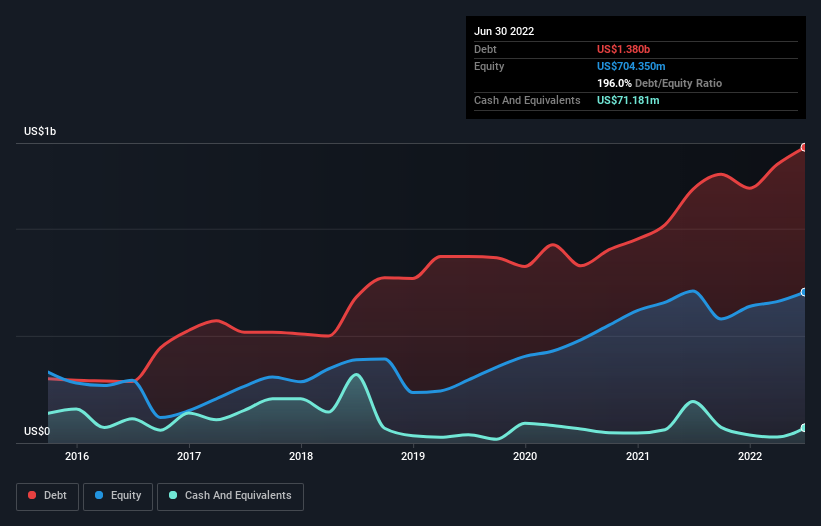Click Cash And Equivalents label in tooltip

click(x=527, y=100)
